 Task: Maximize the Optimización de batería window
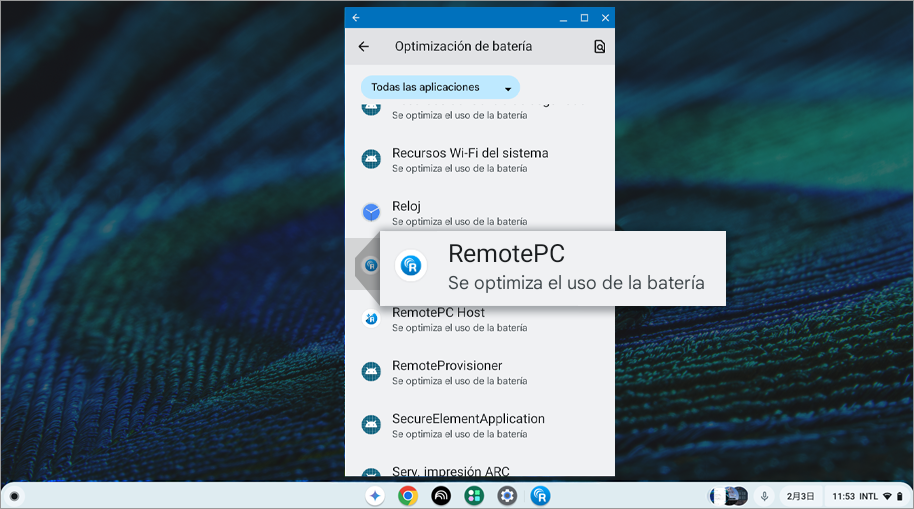(x=584, y=18)
